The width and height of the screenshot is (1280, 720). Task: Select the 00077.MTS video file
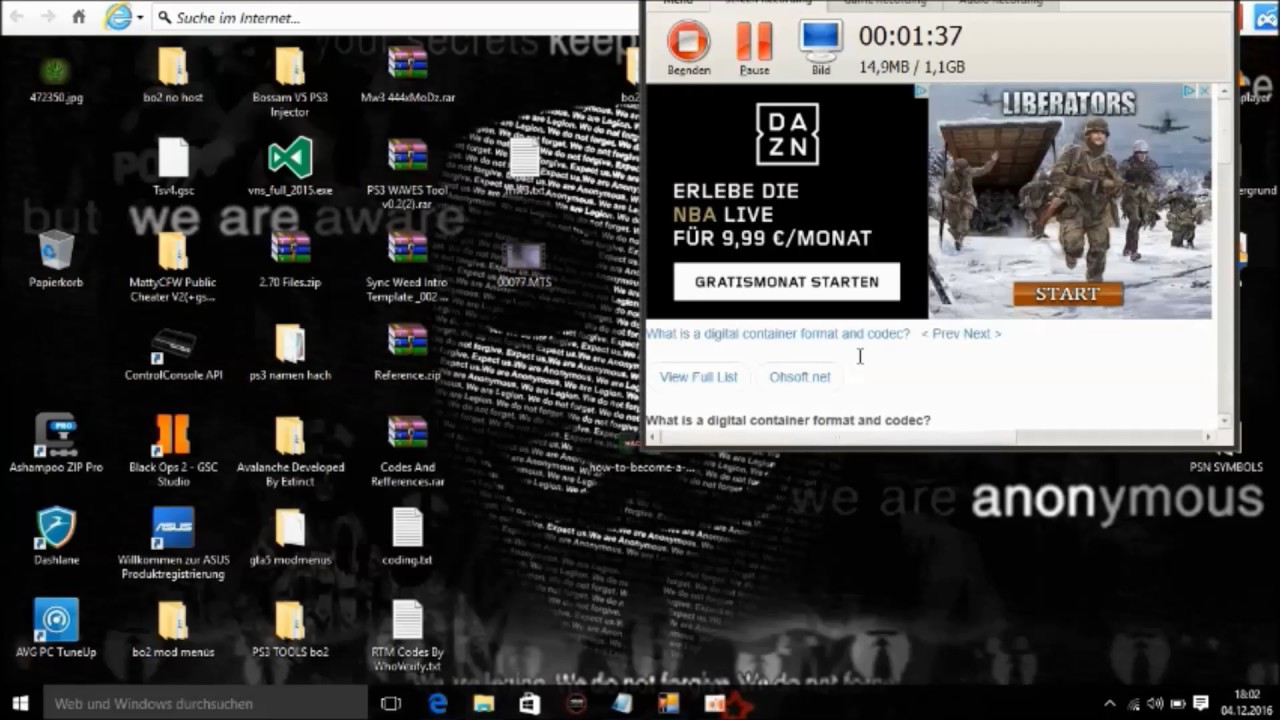(x=525, y=265)
